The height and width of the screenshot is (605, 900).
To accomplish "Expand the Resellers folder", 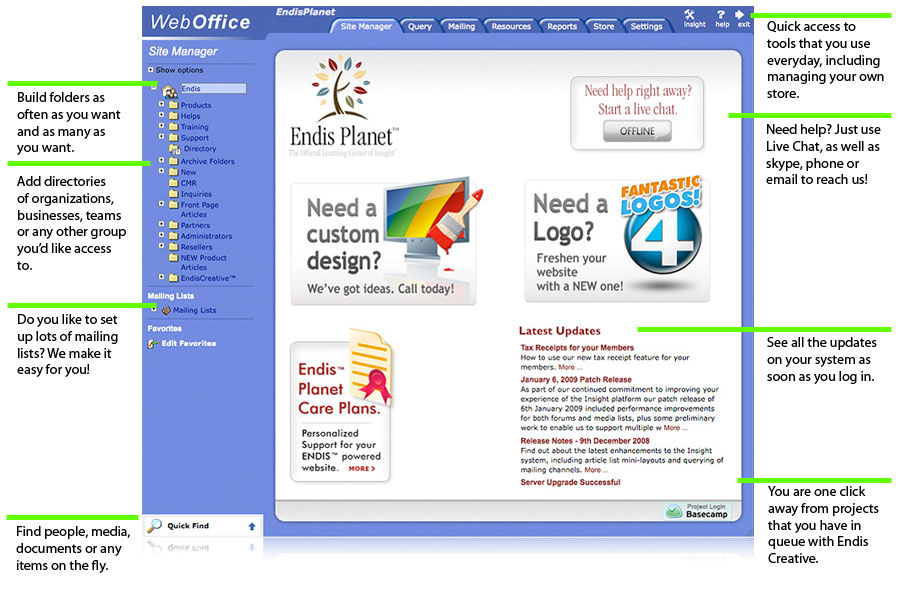I will [x=161, y=246].
